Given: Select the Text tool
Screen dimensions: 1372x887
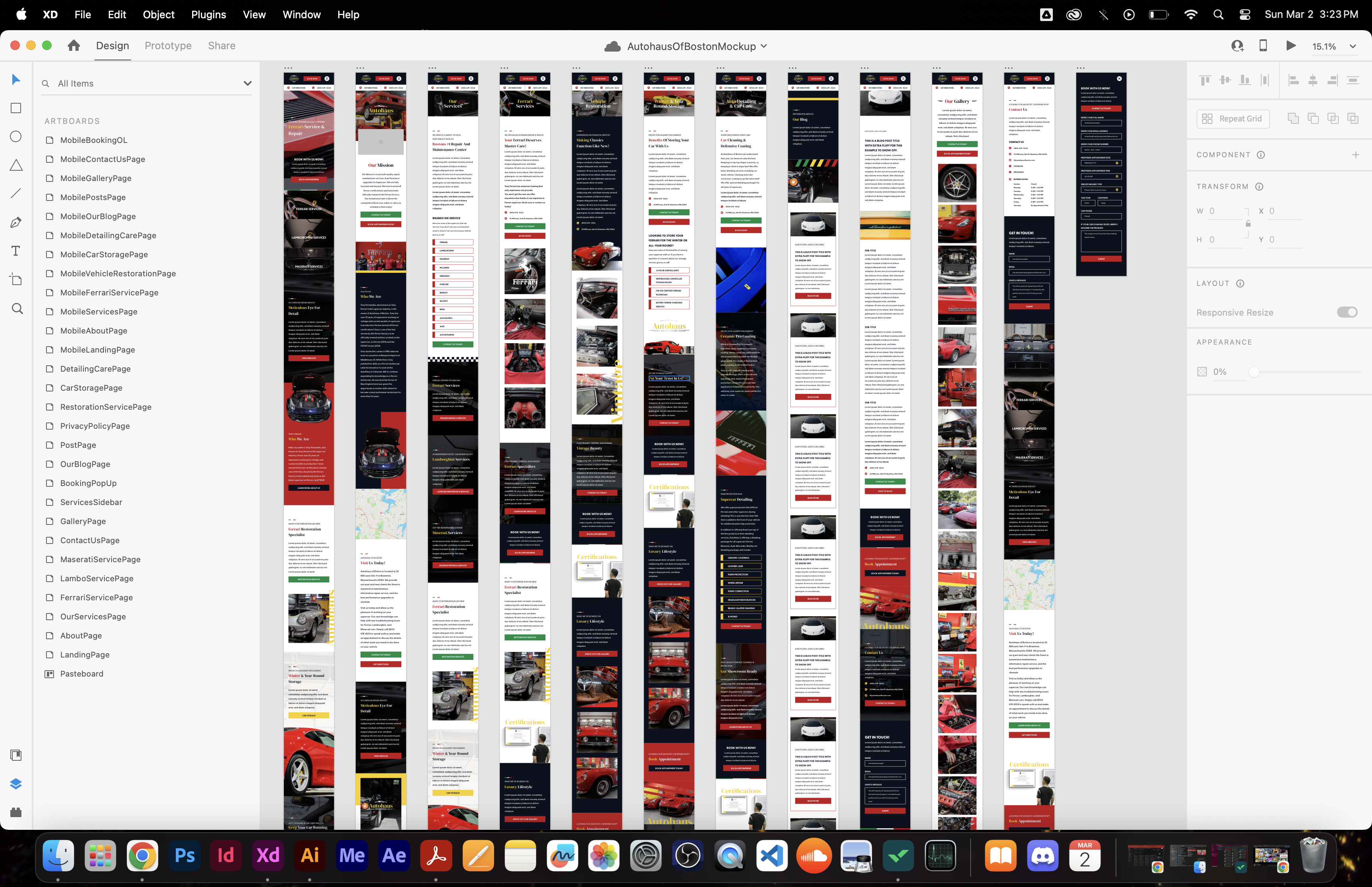Looking at the screenshot, I should pyautogui.click(x=16, y=251).
